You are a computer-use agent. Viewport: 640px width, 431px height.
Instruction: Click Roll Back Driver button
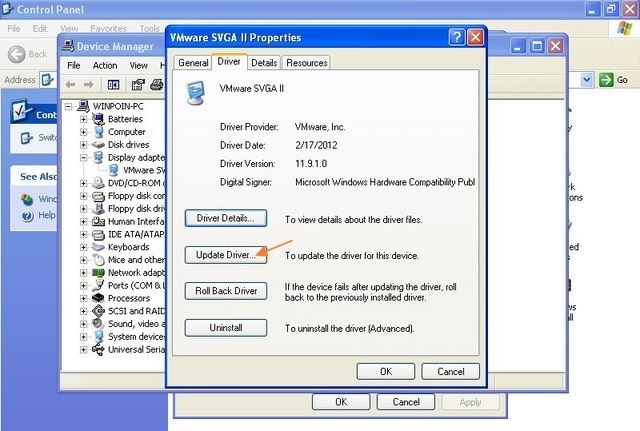226,291
